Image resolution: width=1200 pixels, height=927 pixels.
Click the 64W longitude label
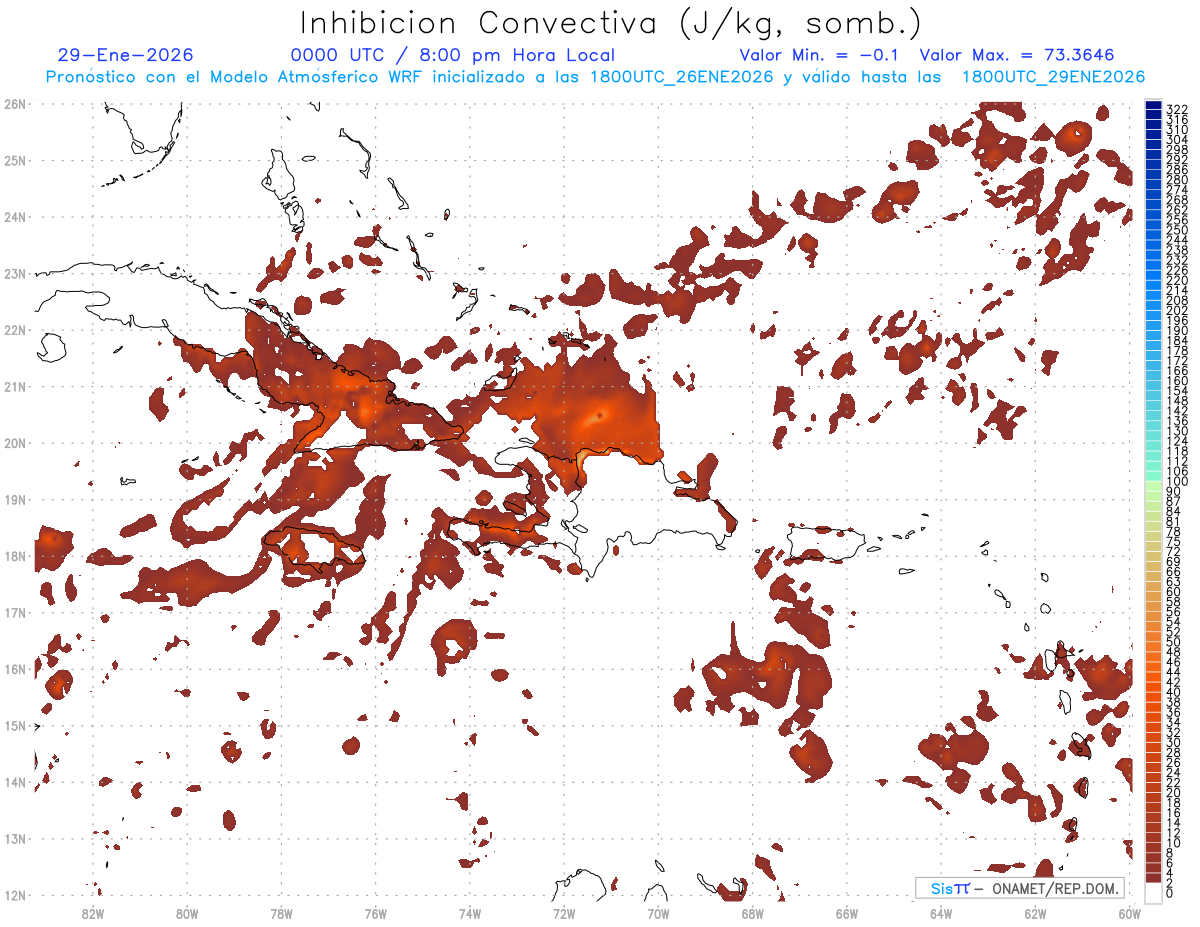(941, 912)
